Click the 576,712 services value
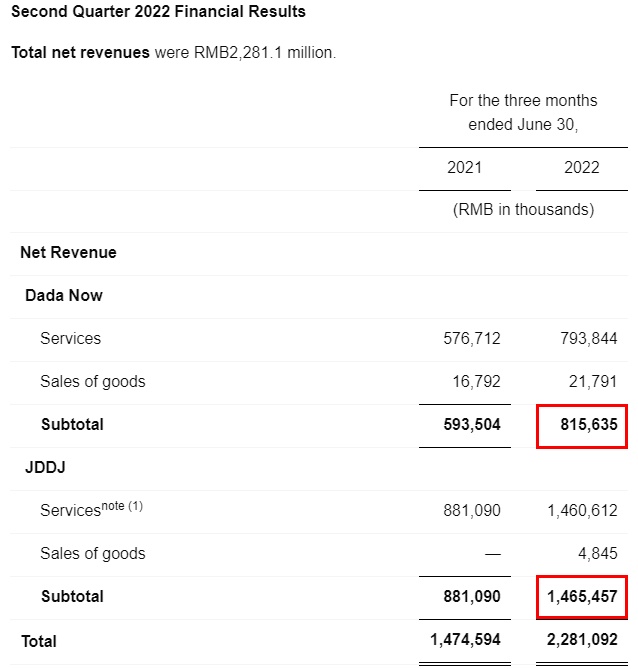Screen dimensions: 638x669 (x=471, y=339)
